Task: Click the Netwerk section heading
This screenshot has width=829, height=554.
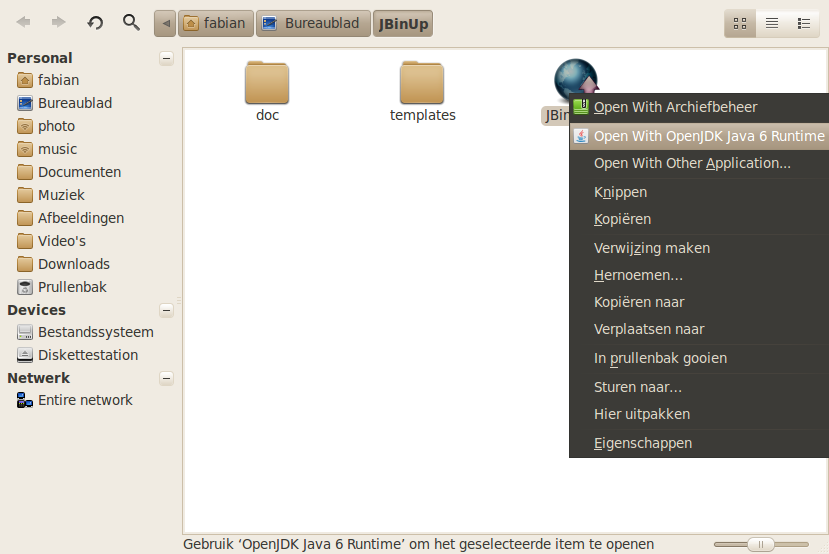Action: (39, 378)
